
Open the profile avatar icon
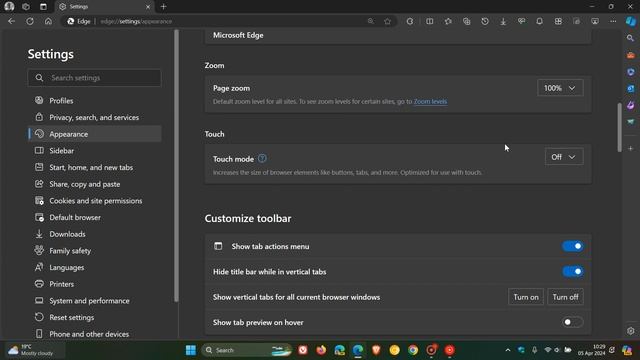pyautogui.click(x=9, y=7)
